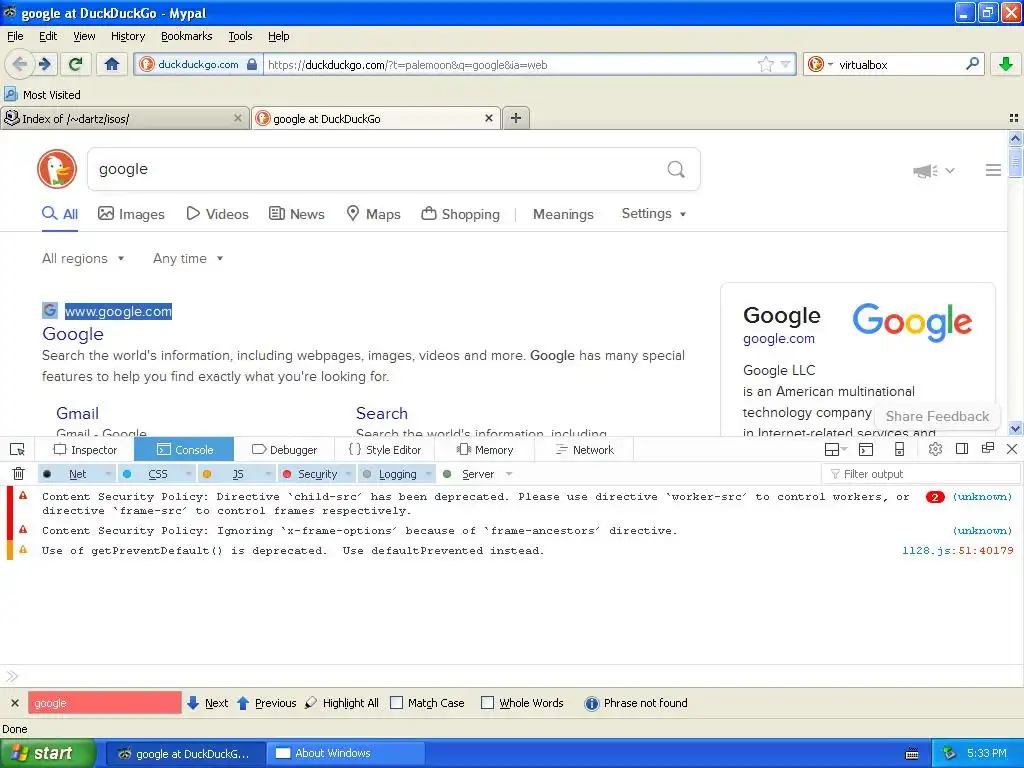Close the google at DuckDuckGo tab

[x=488, y=118]
